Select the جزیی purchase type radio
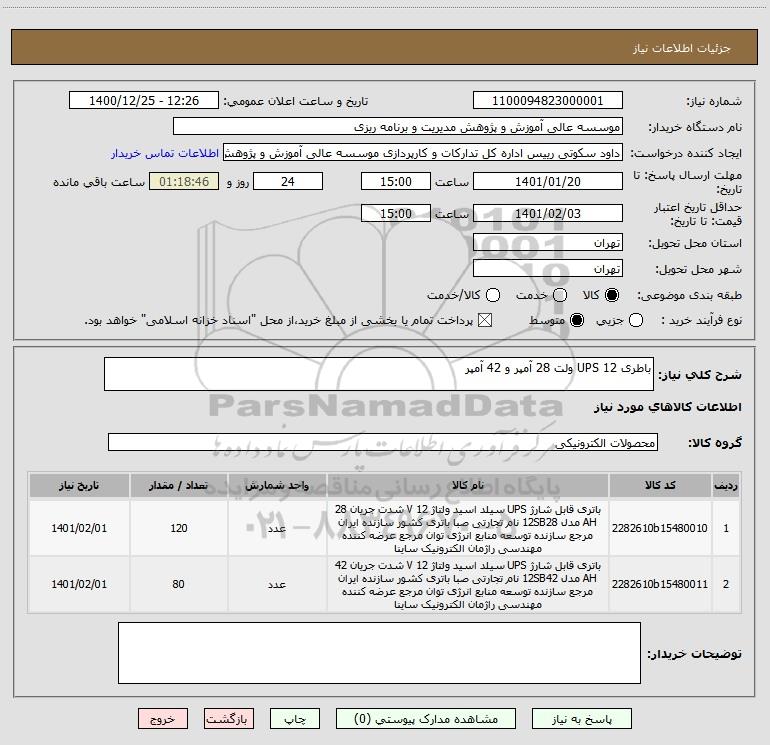The width and height of the screenshot is (770, 745). coord(636,320)
